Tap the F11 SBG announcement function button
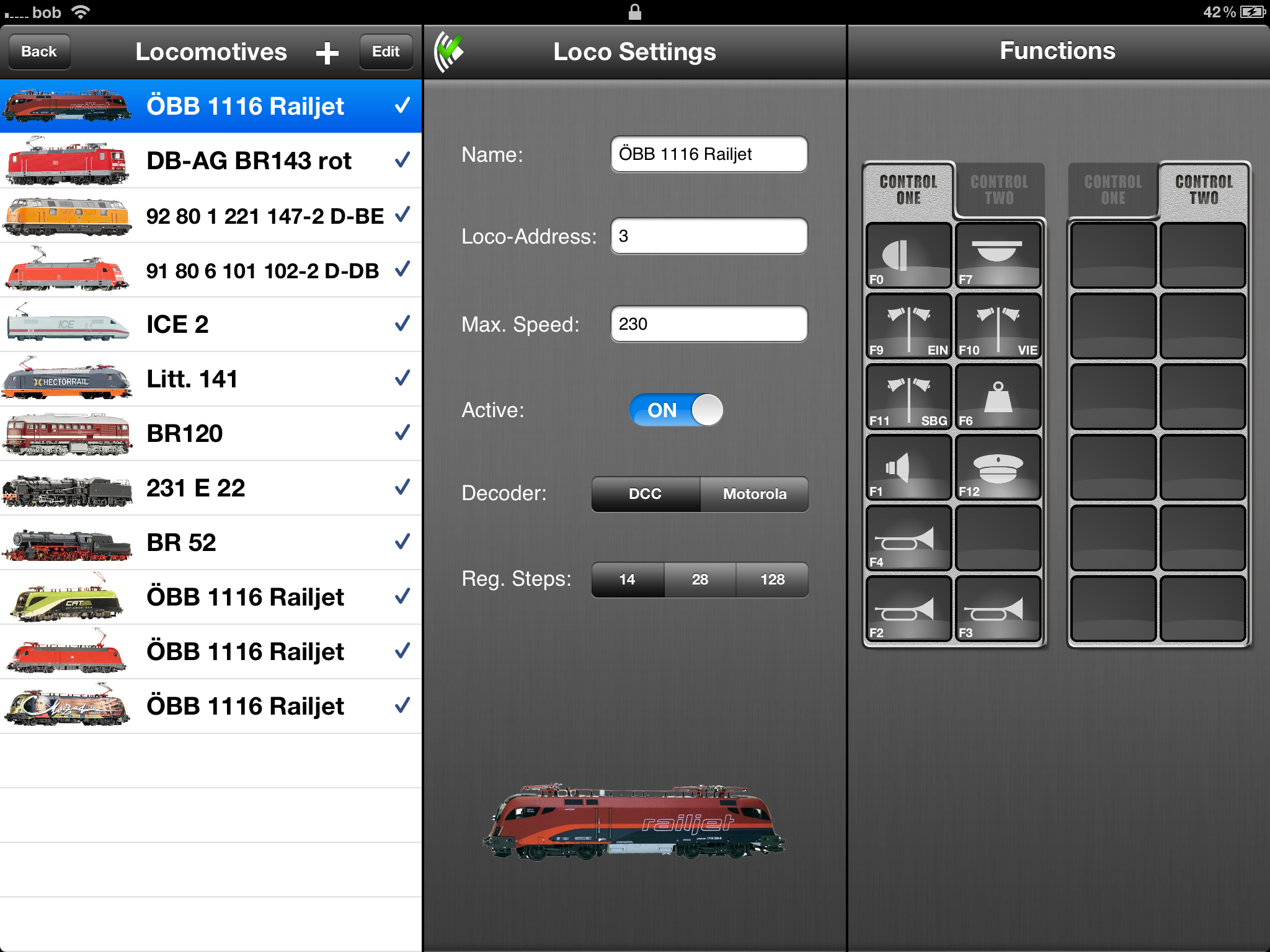This screenshot has height=952, width=1270. [908, 397]
